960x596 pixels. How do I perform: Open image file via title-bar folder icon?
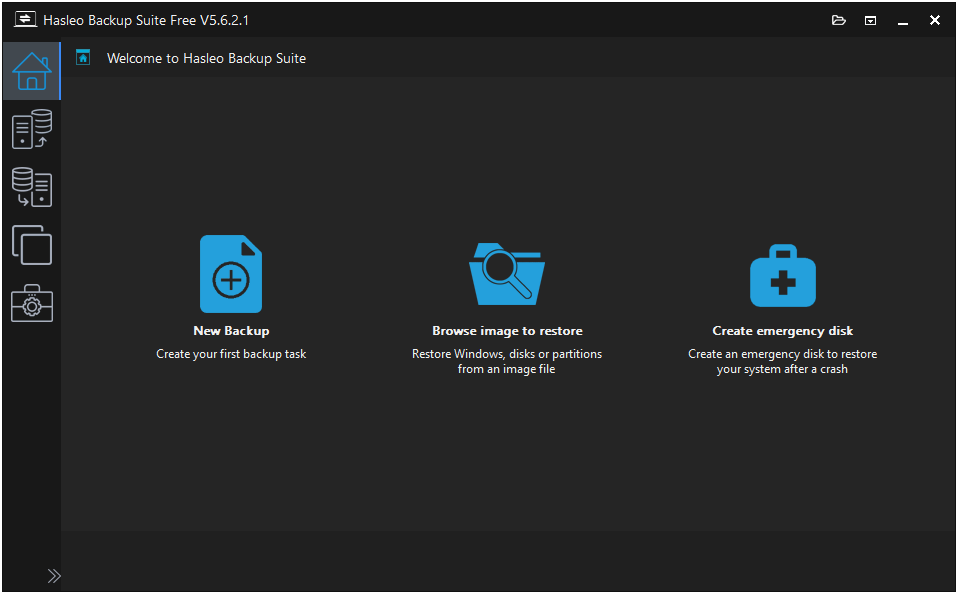coord(840,20)
